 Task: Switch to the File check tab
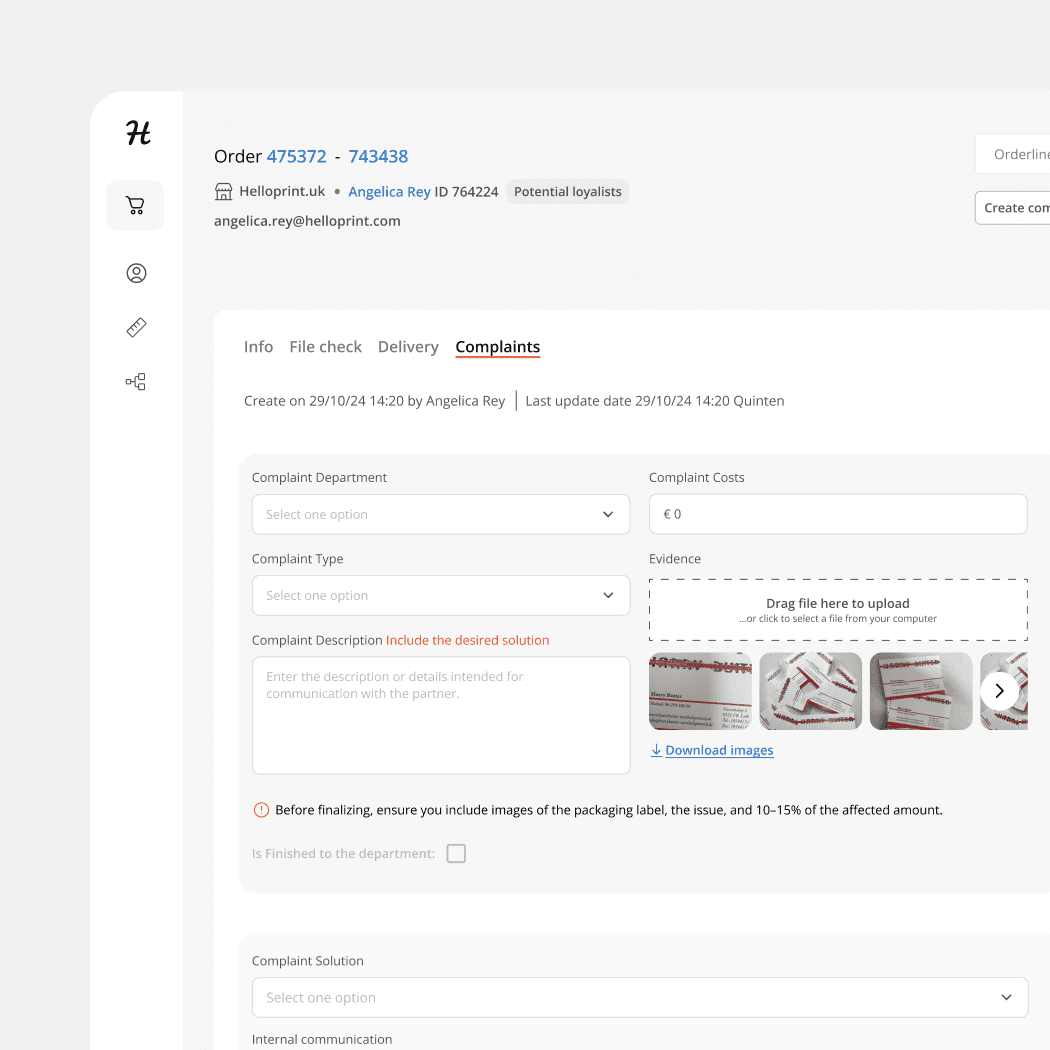click(325, 346)
